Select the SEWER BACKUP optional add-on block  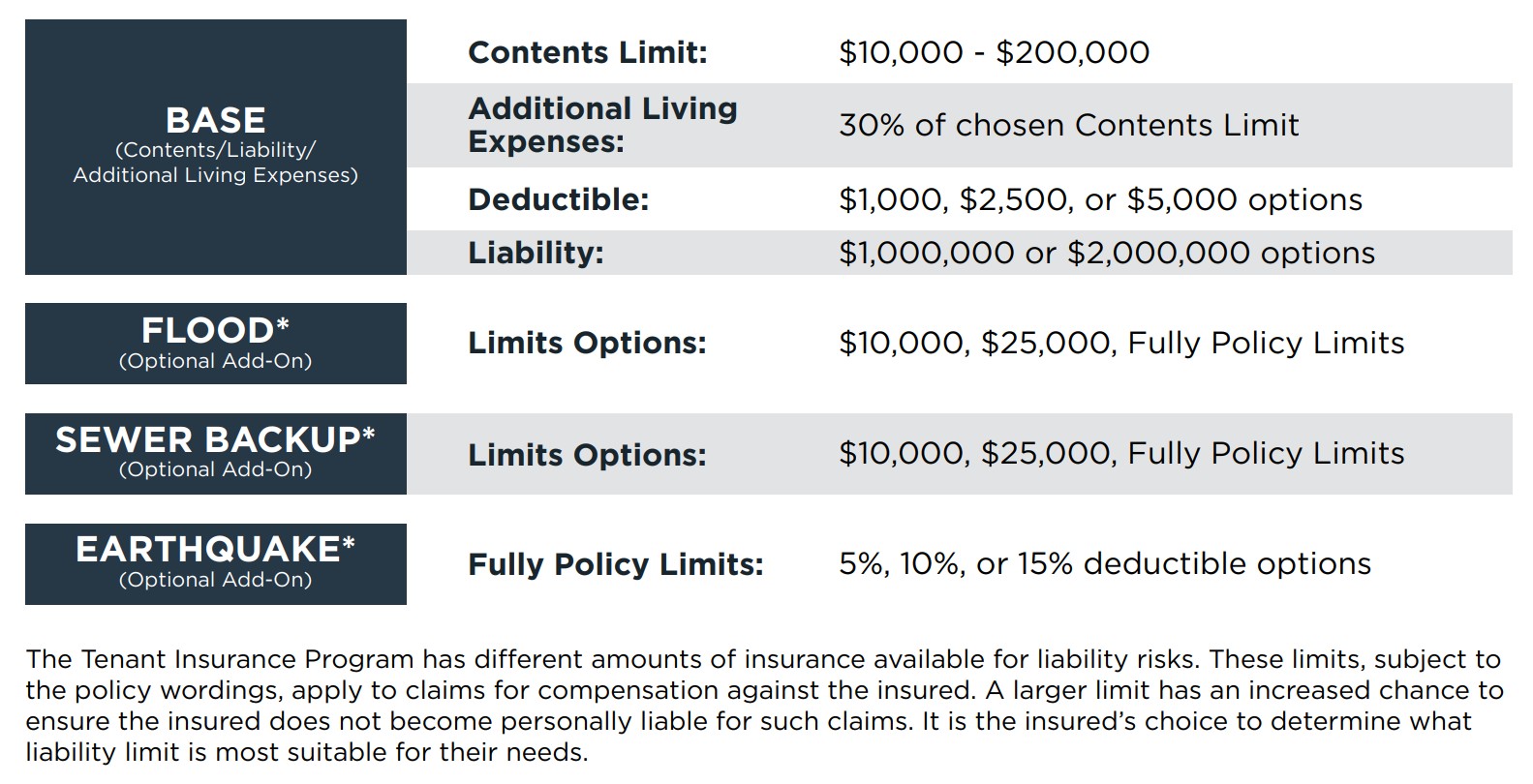pyautogui.click(x=215, y=454)
